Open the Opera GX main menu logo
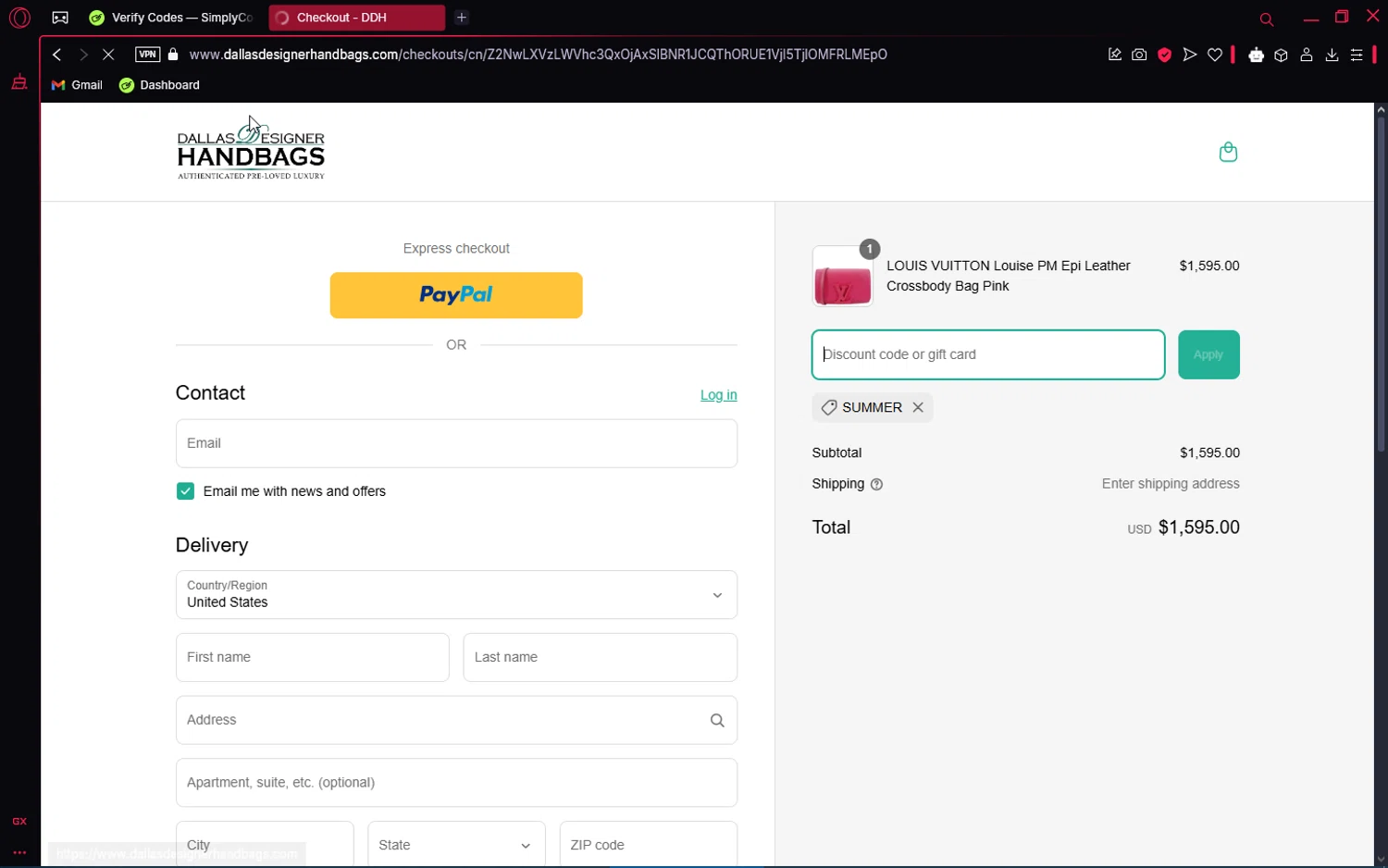1388x868 pixels. (x=19, y=18)
